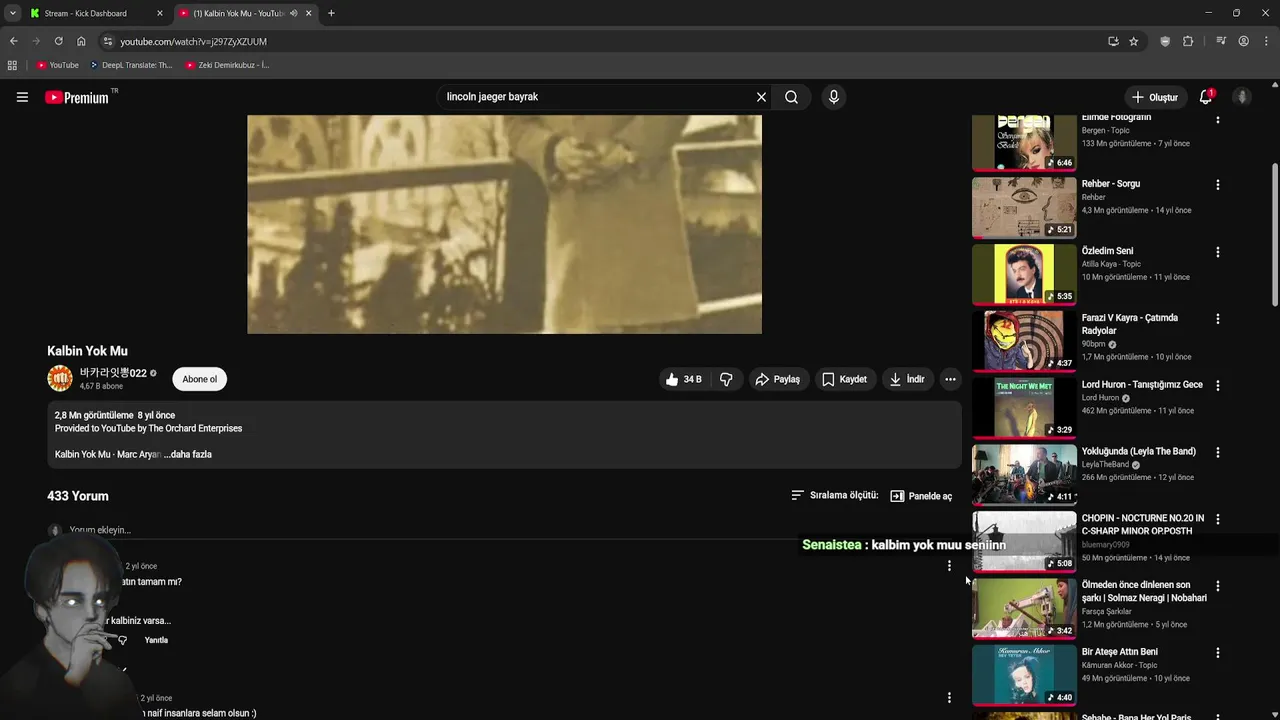The width and height of the screenshot is (1280, 720).
Task: Open the channel avatar under the title
Action: pyautogui.click(x=60, y=379)
